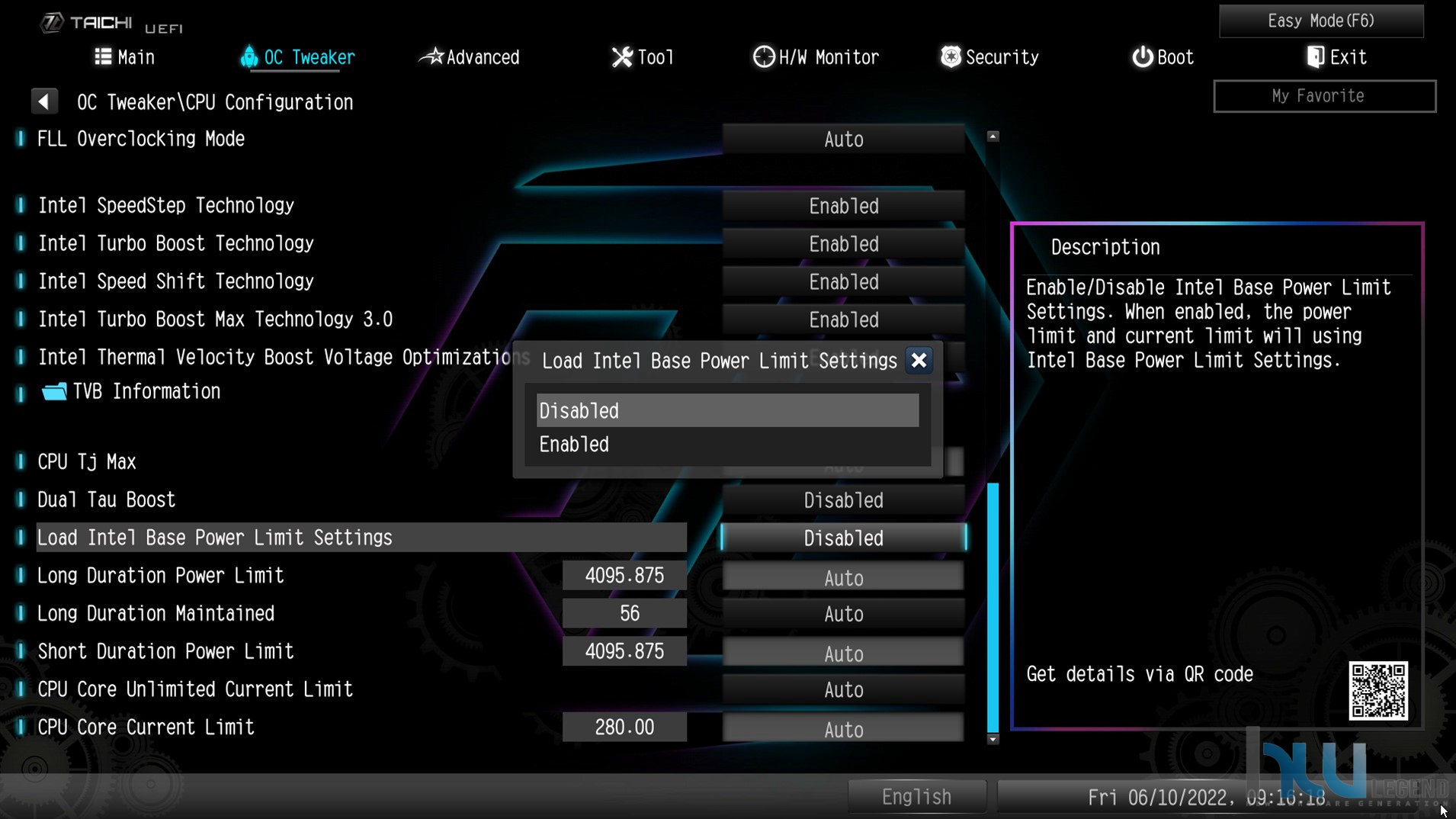Screen dimensions: 1456x819
Task: Select the CPU Tj Max row
Action: 87,462
